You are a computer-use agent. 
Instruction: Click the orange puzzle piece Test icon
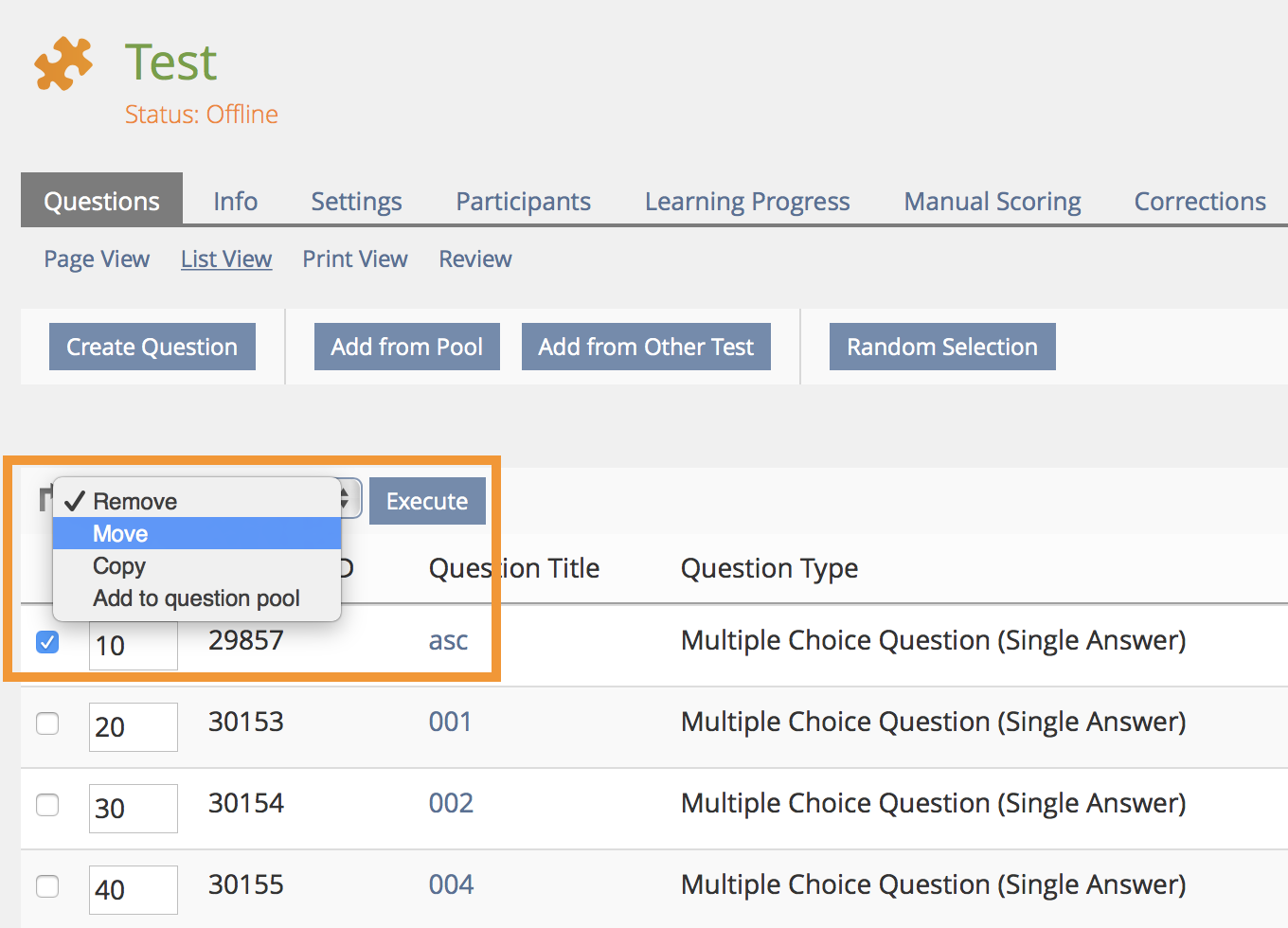(x=63, y=63)
